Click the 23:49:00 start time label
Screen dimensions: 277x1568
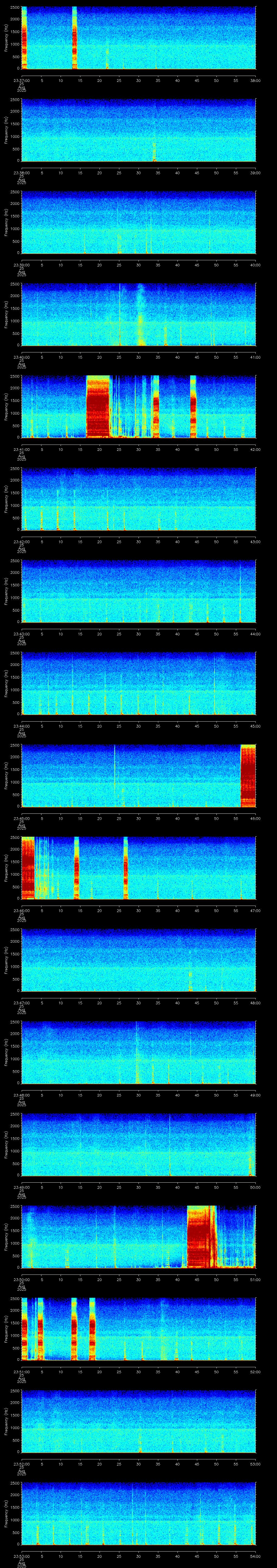21,1187
